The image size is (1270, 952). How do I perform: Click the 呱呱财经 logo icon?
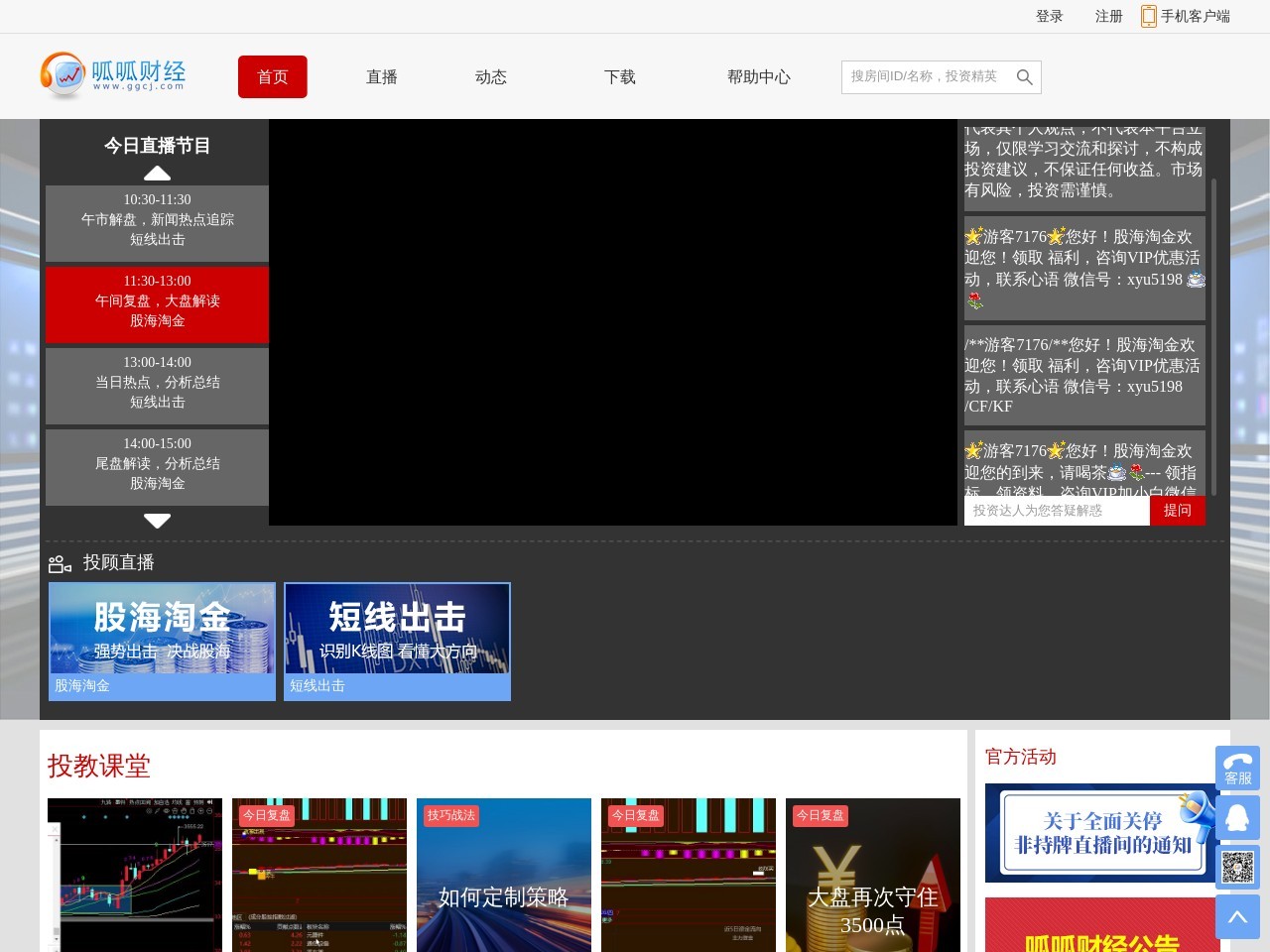point(63,75)
